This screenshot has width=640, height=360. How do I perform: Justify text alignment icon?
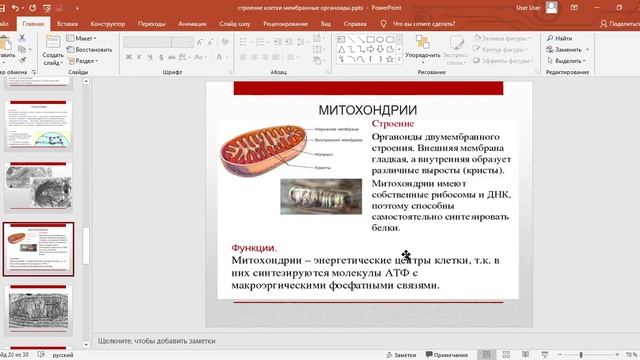click(x=276, y=57)
